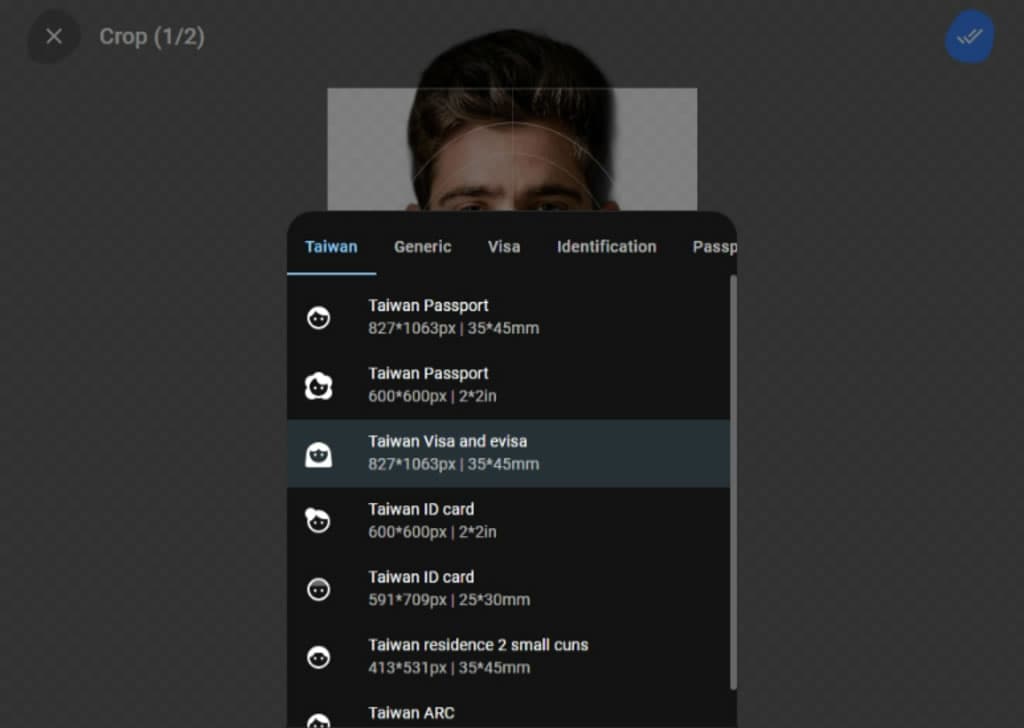This screenshot has width=1024, height=728.
Task: Click icon beside Taiwan residence 2 small cuns
Action: [318, 657]
